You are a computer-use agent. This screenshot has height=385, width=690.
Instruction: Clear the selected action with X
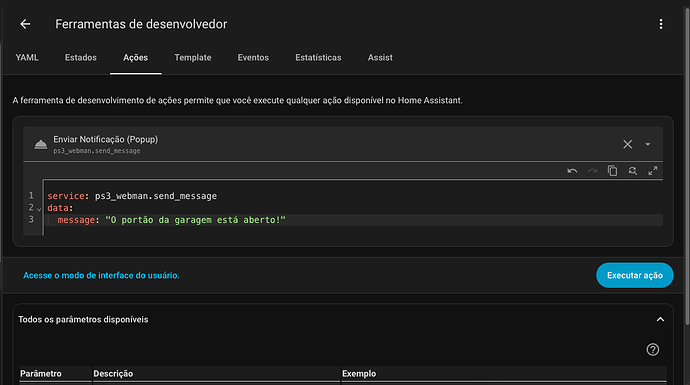[x=628, y=144]
